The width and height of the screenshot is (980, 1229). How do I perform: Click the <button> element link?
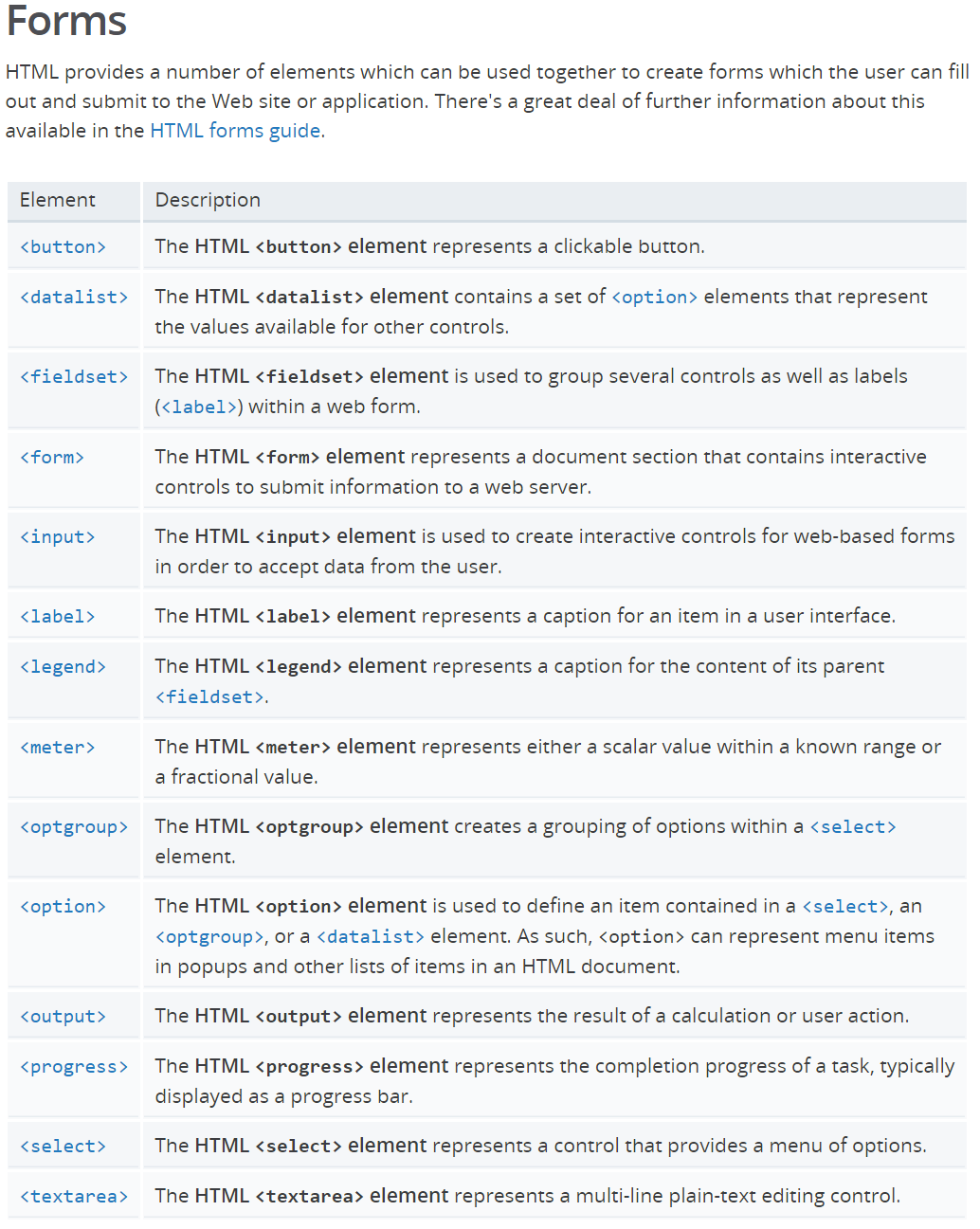click(x=63, y=247)
